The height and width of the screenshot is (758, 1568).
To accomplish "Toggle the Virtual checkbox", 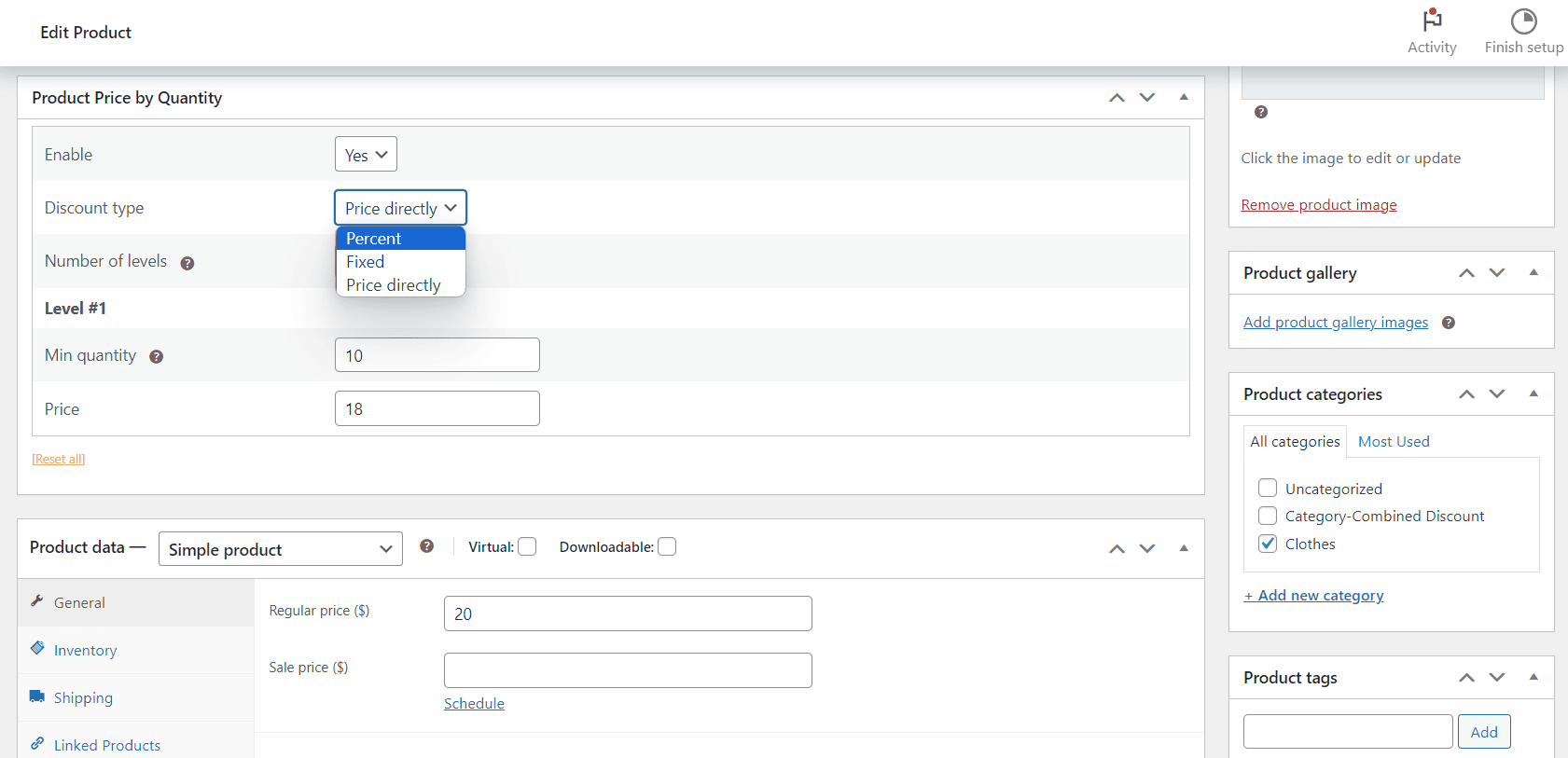I will click(527, 546).
